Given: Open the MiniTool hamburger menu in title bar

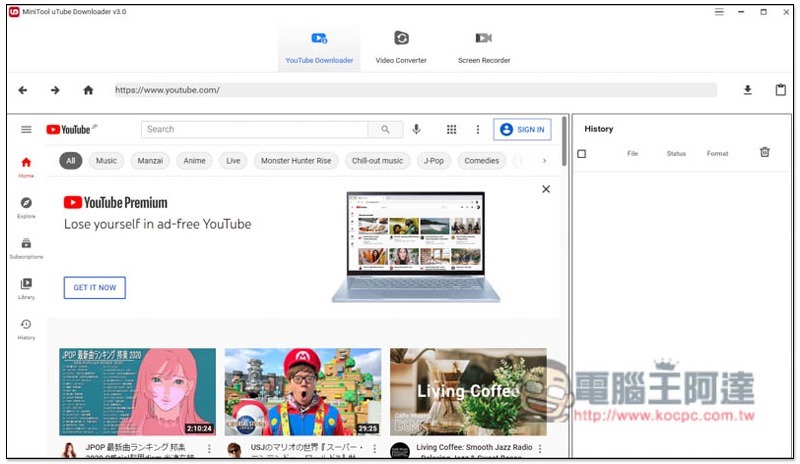Looking at the screenshot, I should [x=719, y=12].
